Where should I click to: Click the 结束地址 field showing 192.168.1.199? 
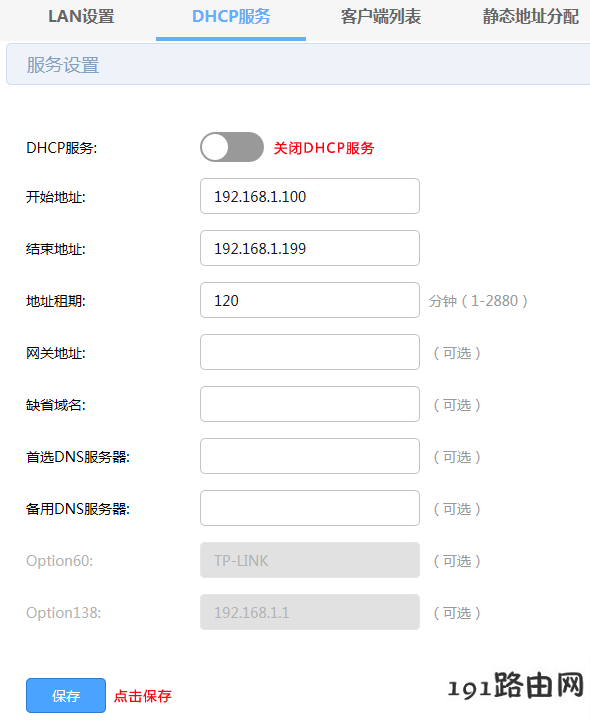tap(310, 248)
